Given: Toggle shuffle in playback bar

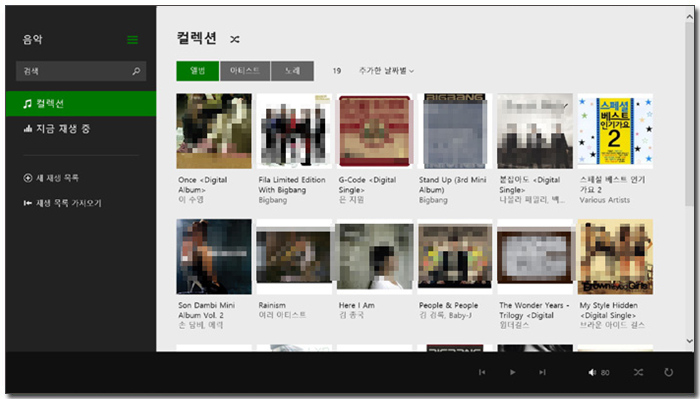Looking at the screenshot, I should click(x=638, y=372).
